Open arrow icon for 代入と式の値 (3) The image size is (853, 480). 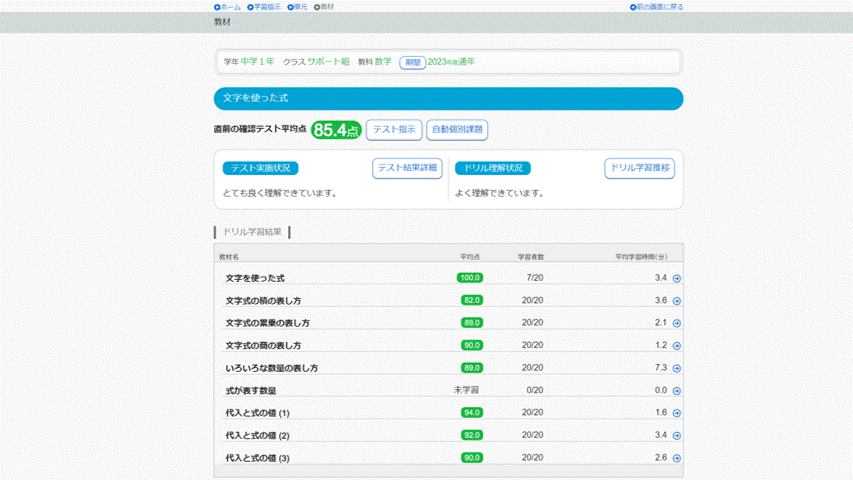click(x=676, y=458)
